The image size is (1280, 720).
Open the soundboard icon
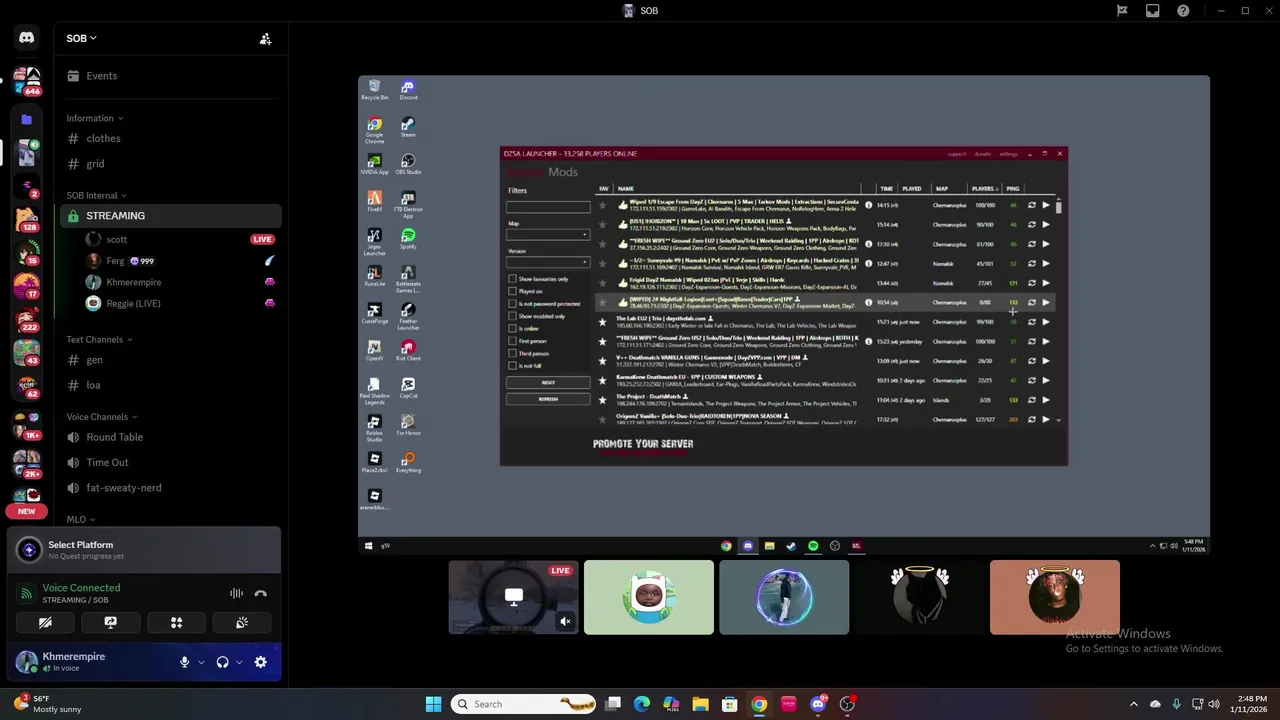[242, 622]
